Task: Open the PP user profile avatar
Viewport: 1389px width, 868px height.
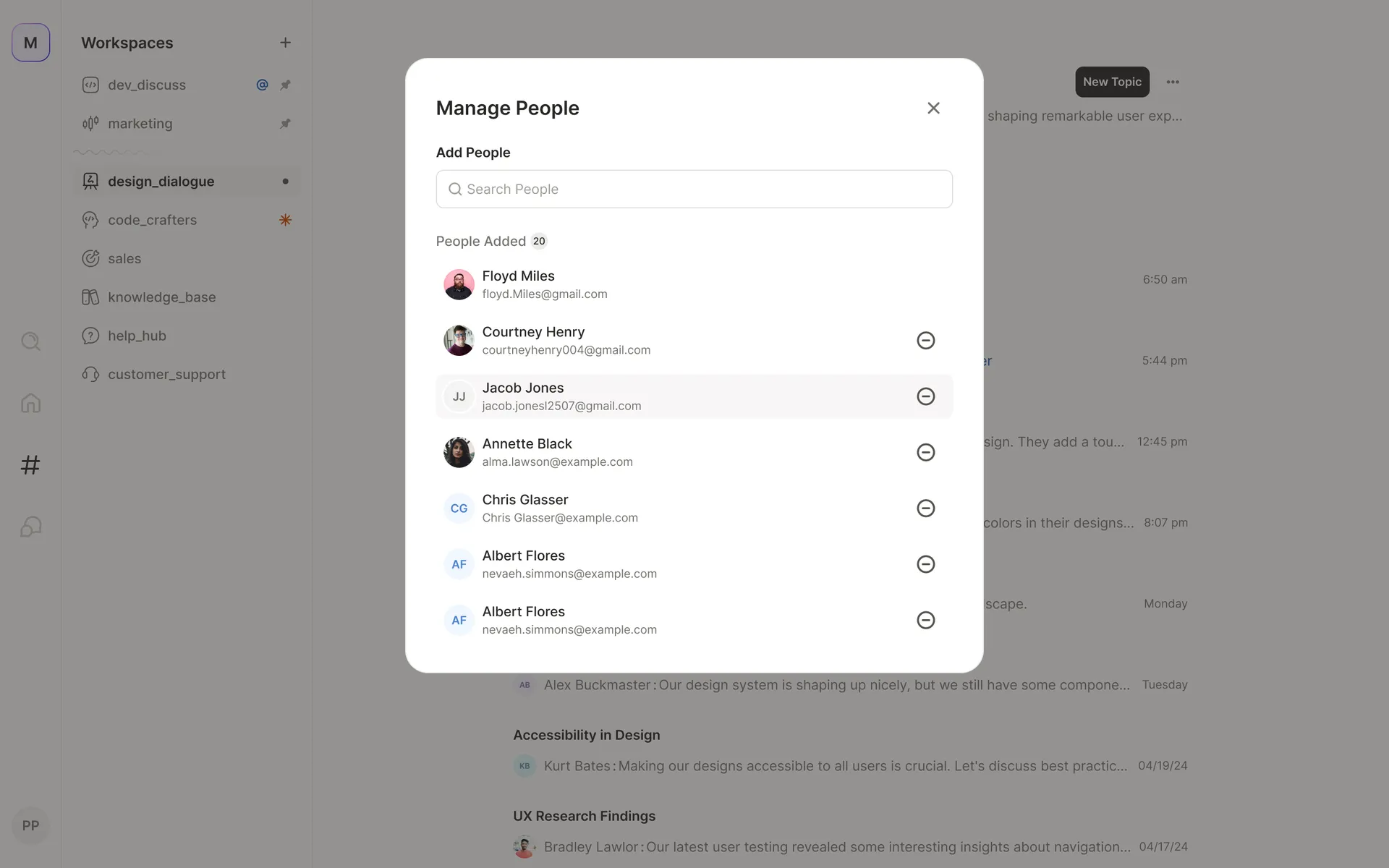Action: point(30,825)
